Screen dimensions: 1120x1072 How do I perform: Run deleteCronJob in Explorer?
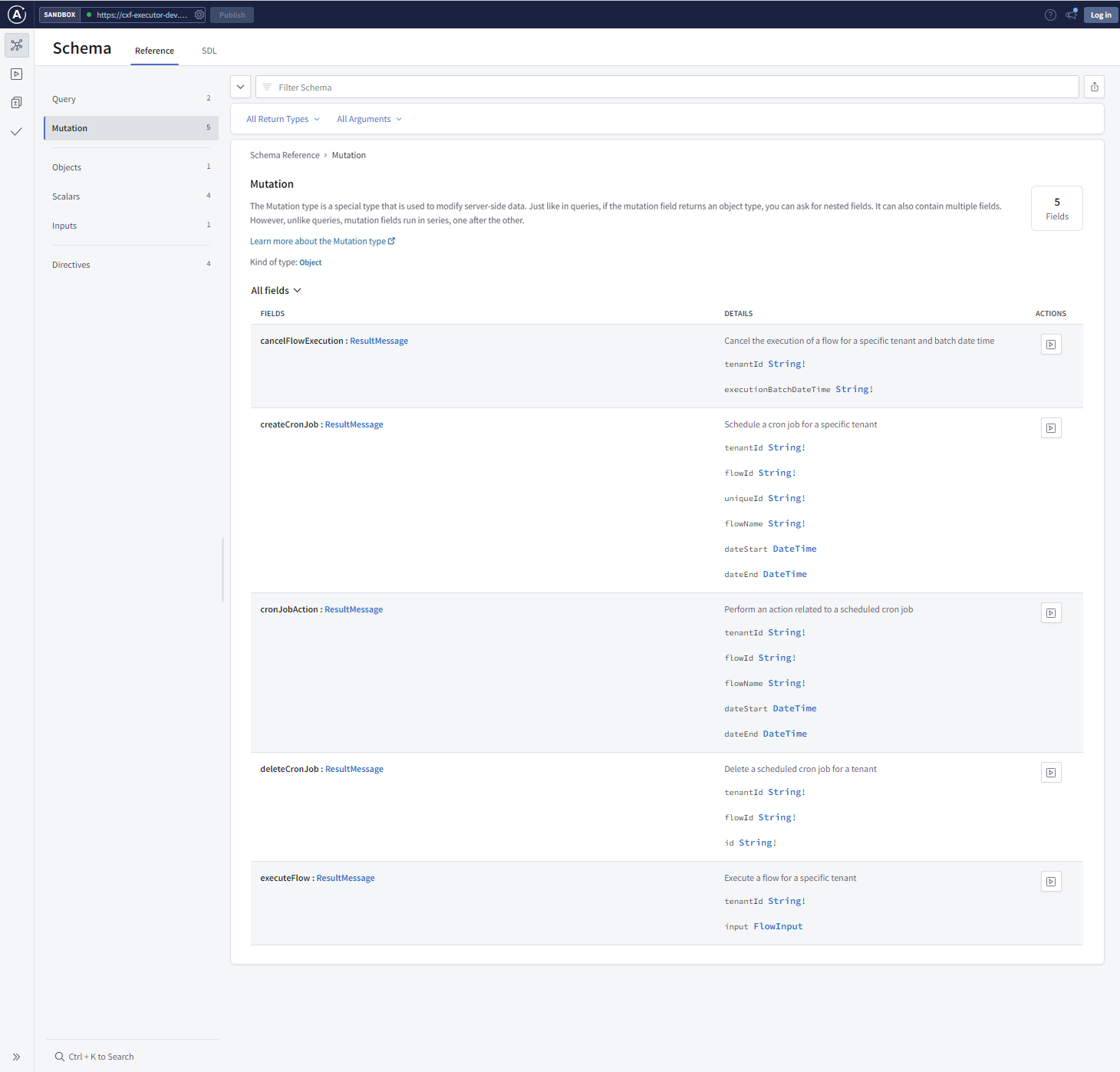(x=1051, y=773)
